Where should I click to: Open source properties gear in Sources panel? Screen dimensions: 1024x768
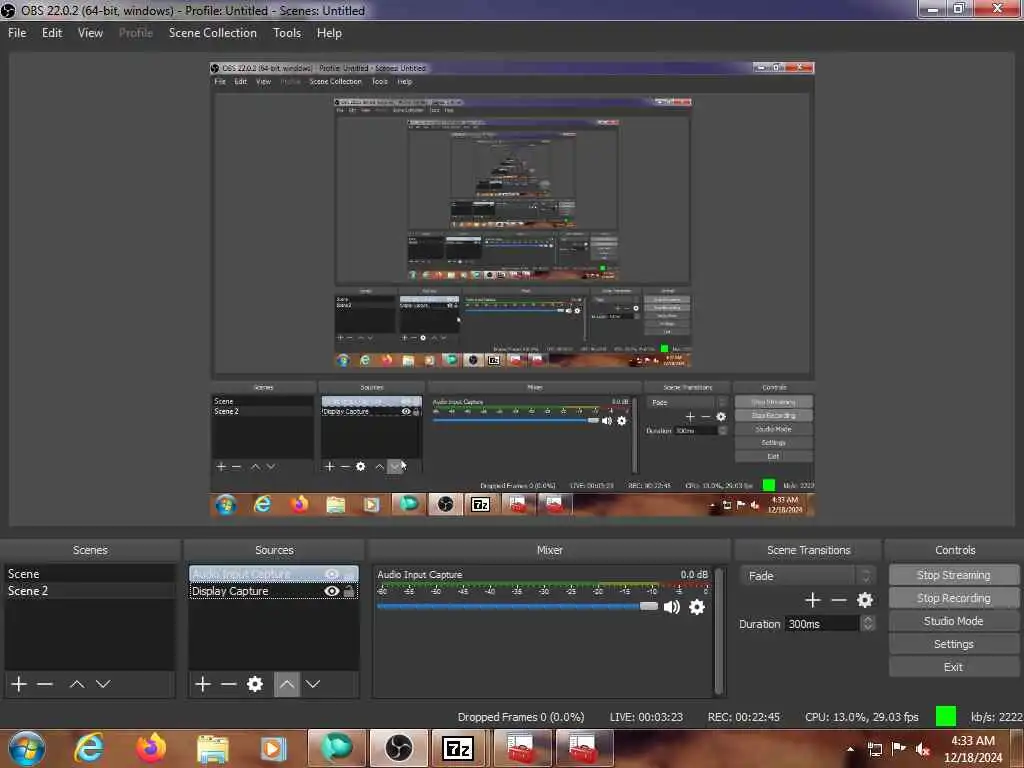pos(255,684)
